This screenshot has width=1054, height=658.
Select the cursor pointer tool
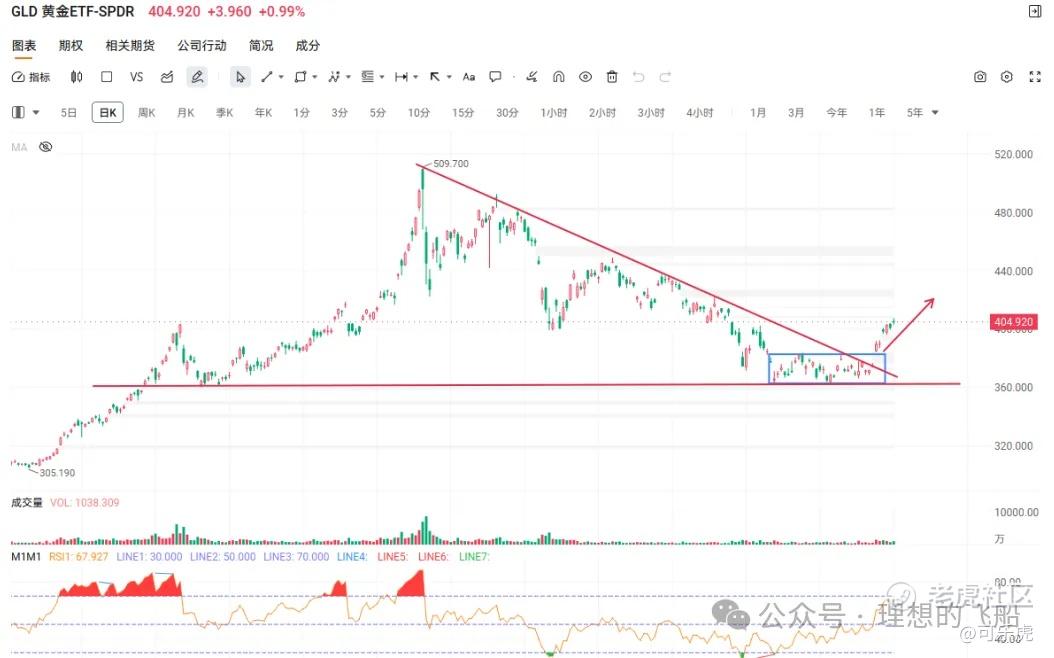pos(240,77)
